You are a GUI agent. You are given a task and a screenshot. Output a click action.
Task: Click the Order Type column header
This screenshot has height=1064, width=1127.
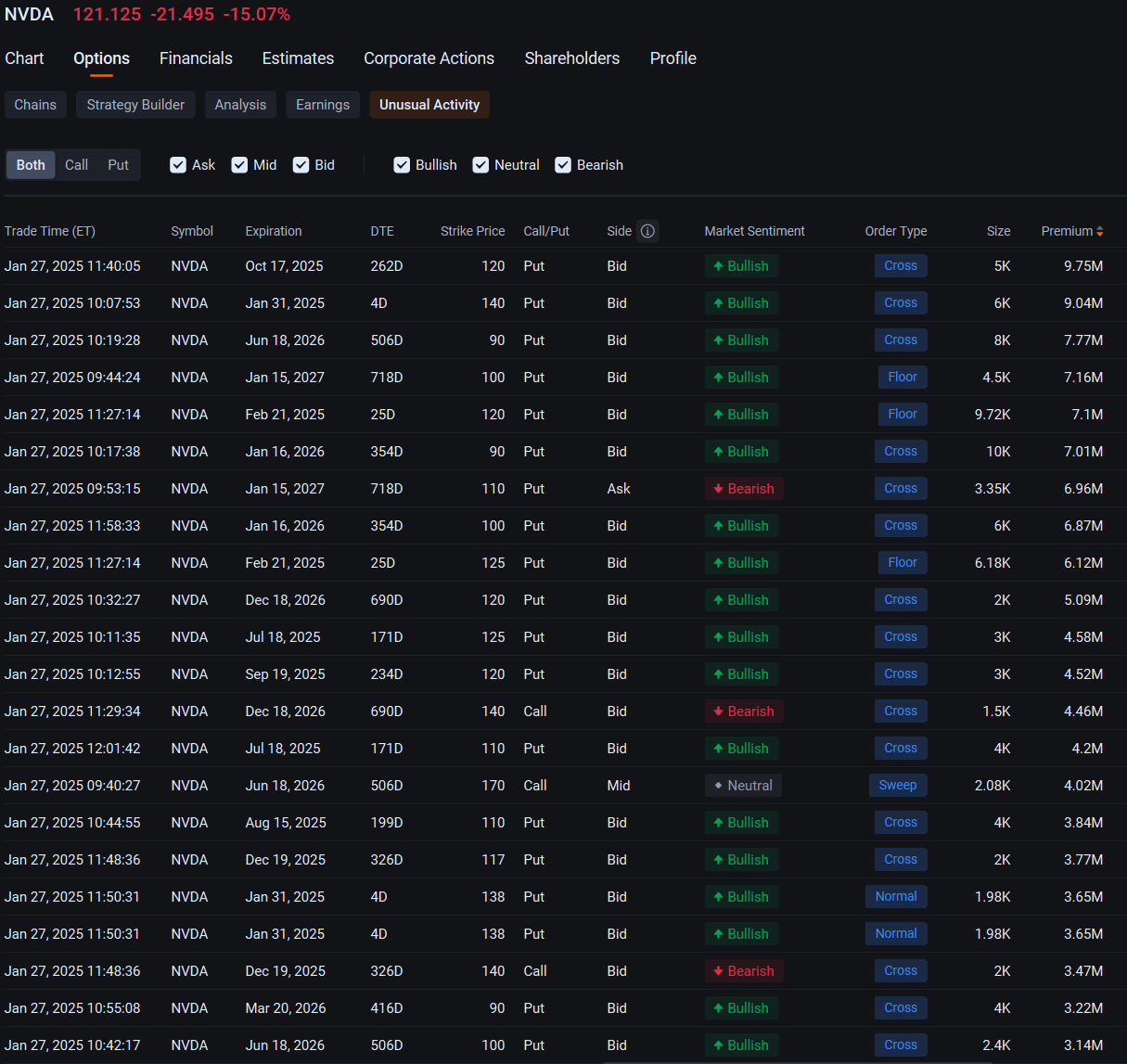896,231
